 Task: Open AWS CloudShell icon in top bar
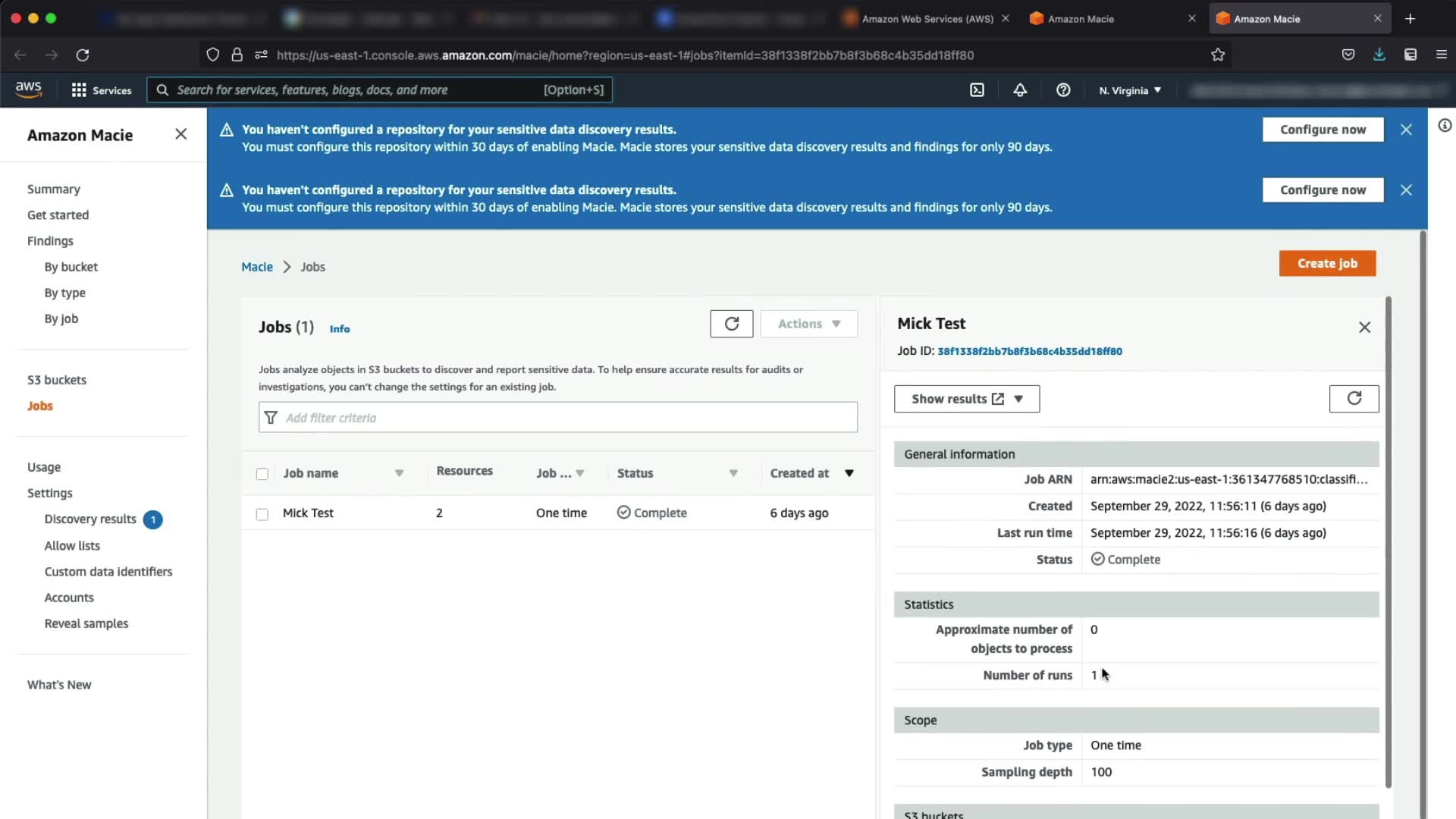point(977,90)
